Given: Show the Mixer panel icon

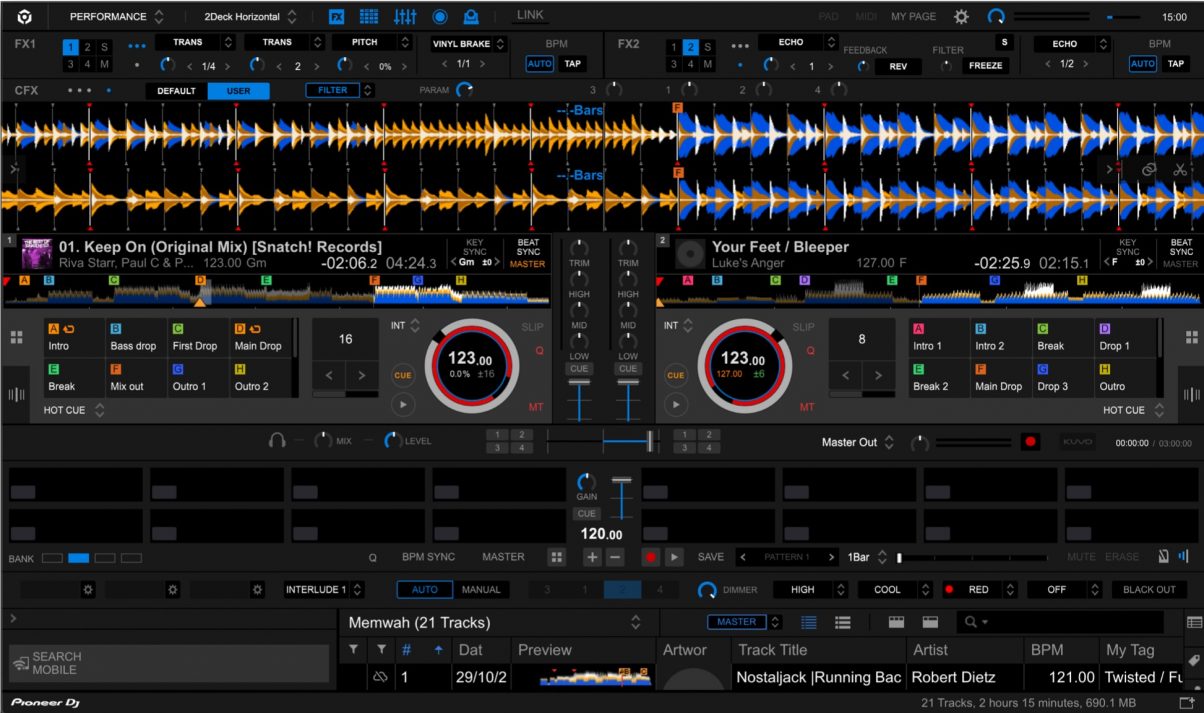Looking at the screenshot, I should point(405,16).
